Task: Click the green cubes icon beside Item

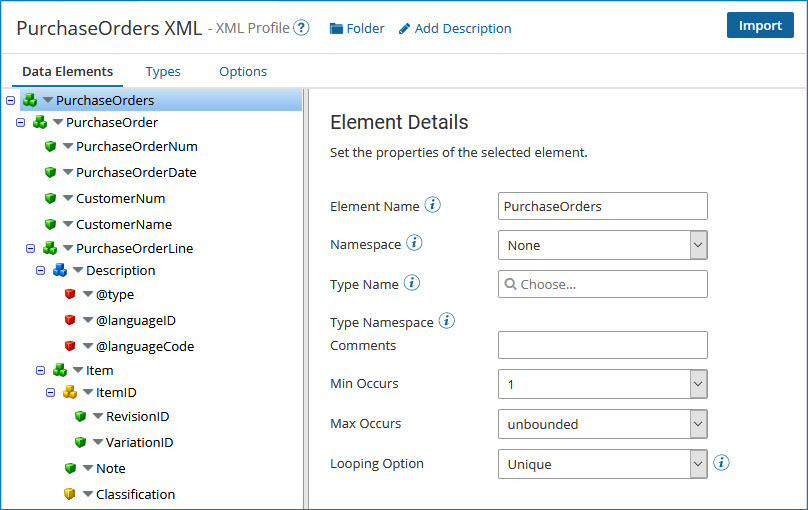Action: pos(60,370)
